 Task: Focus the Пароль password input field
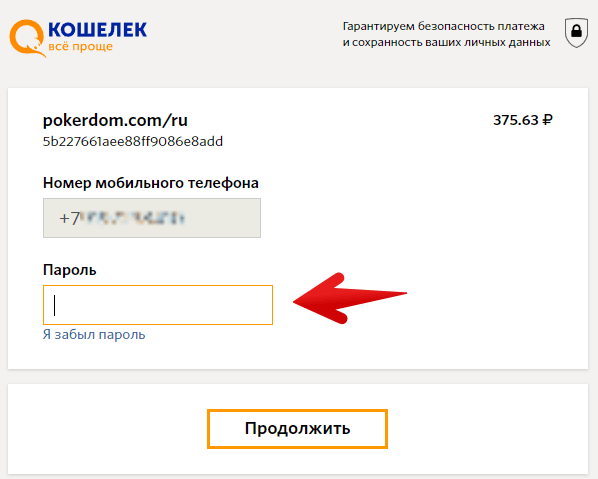click(x=158, y=305)
